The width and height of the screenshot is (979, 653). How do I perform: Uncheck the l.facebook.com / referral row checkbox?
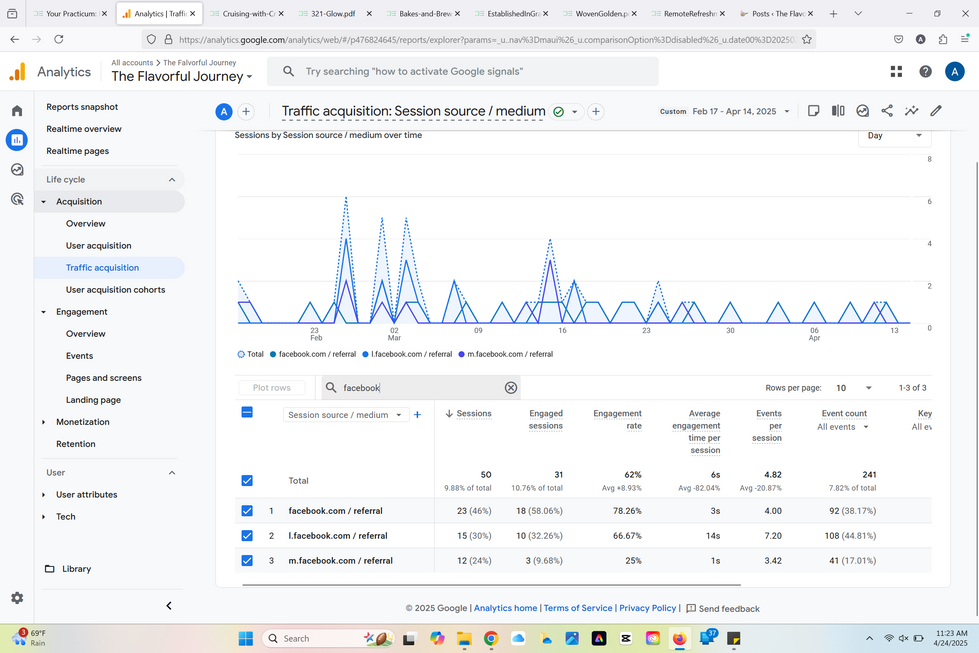pos(247,536)
